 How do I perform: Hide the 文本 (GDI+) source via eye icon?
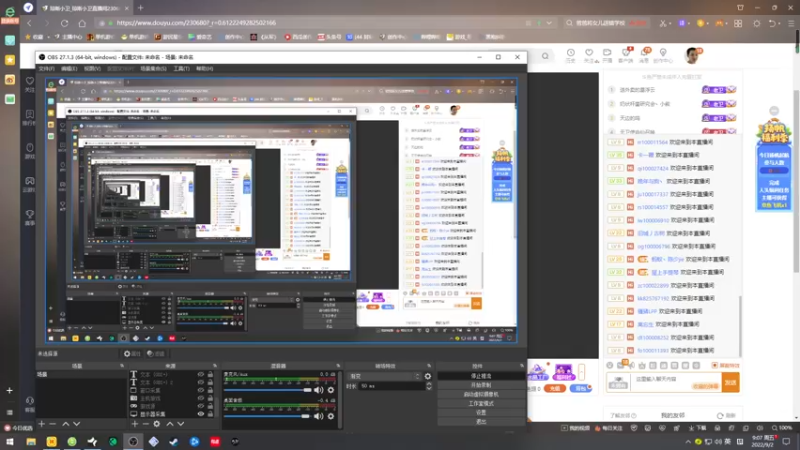pos(201,374)
